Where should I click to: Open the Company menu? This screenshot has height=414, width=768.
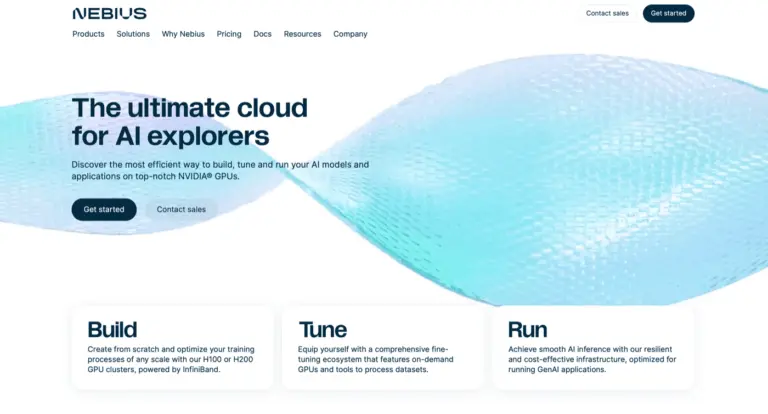(350, 34)
